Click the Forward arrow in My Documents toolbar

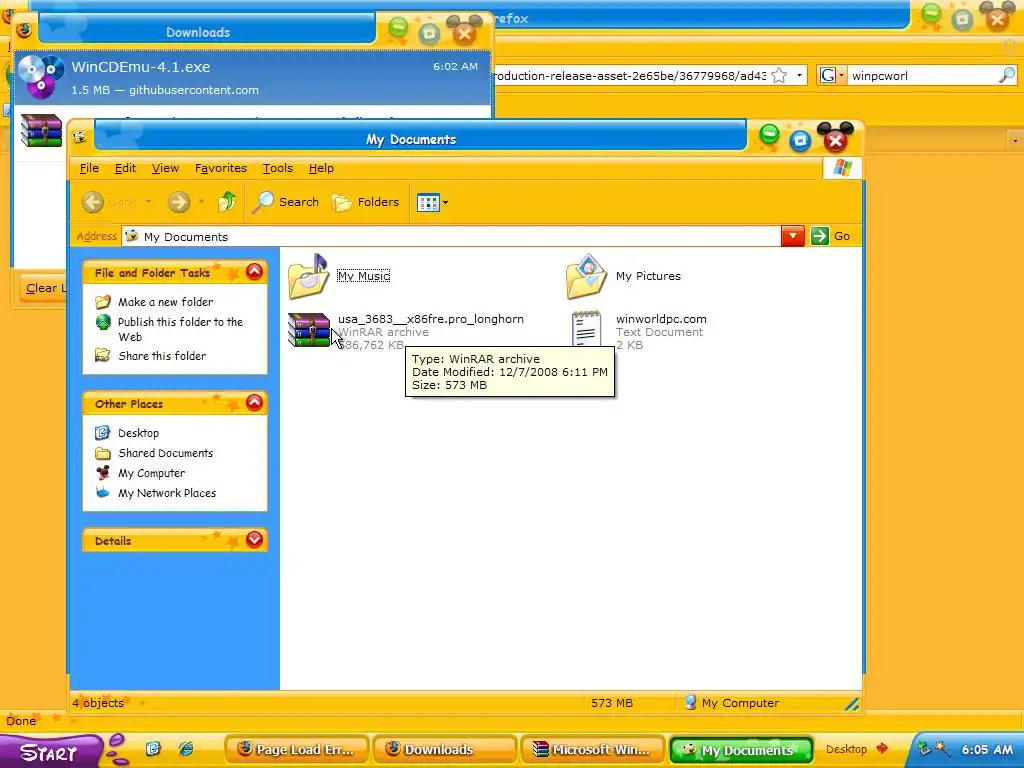click(178, 202)
